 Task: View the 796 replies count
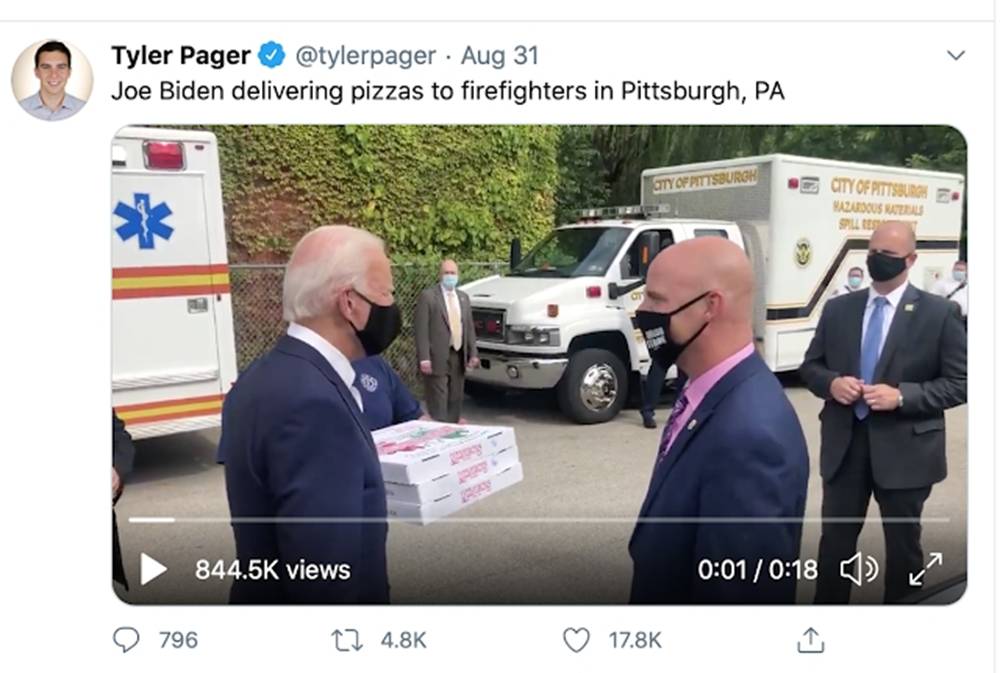[x=178, y=640]
